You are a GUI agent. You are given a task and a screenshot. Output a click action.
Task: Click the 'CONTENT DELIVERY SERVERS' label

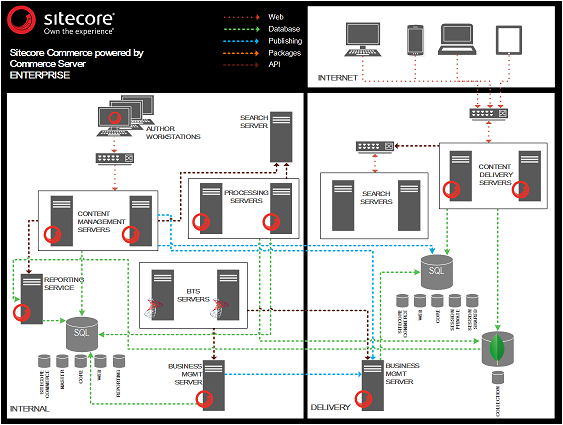click(x=495, y=174)
